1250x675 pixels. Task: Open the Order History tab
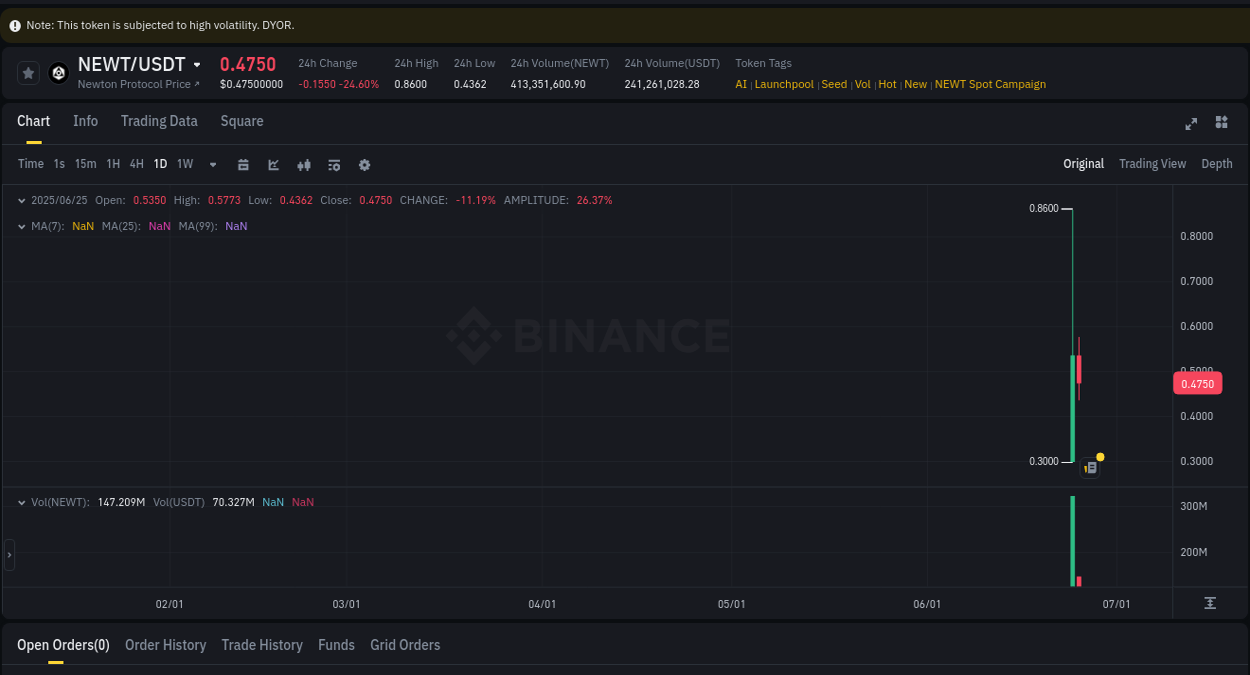165,645
